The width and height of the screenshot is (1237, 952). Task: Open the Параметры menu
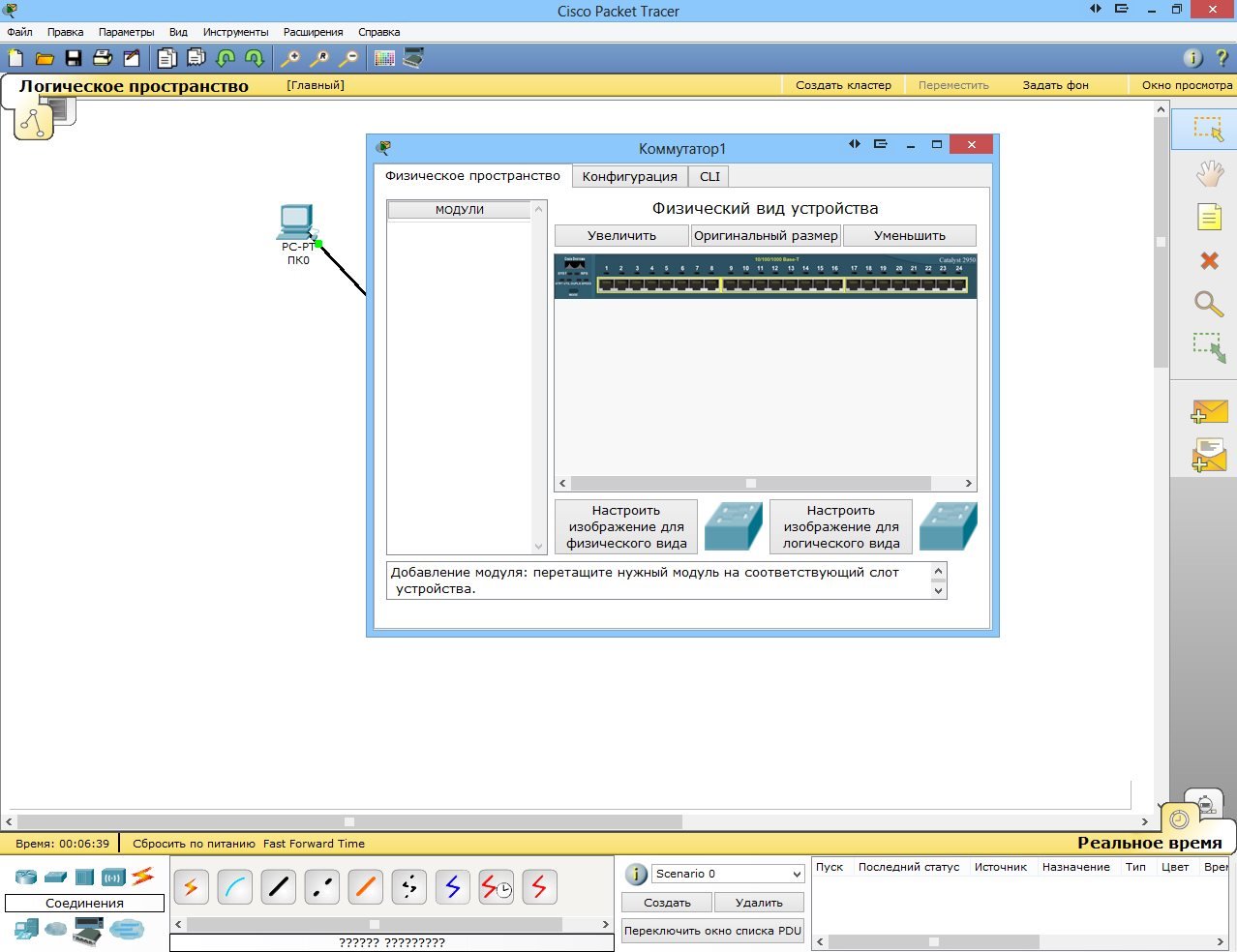[126, 32]
